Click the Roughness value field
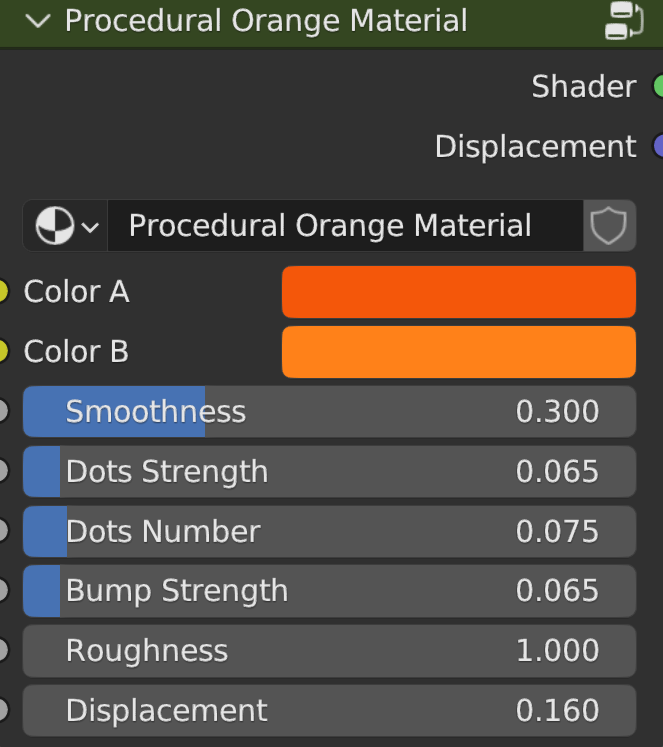663x747 pixels. pyautogui.click(x=329, y=651)
